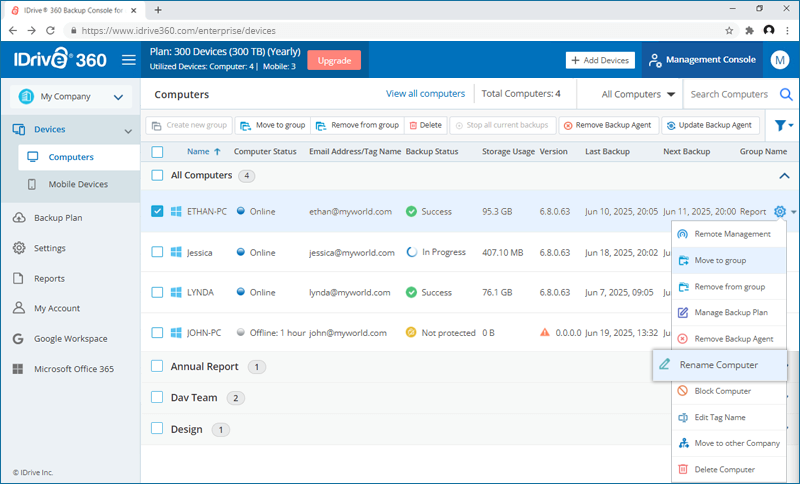The width and height of the screenshot is (800, 484).
Task: Click the Microsoft Office 365 icon
Action: (18, 369)
